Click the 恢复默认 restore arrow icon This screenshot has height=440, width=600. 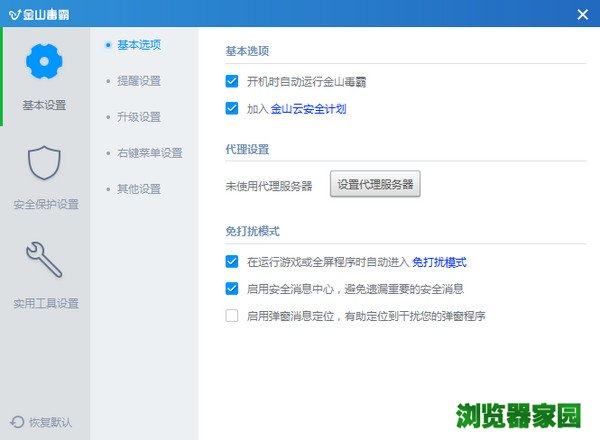[x=17, y=422]
